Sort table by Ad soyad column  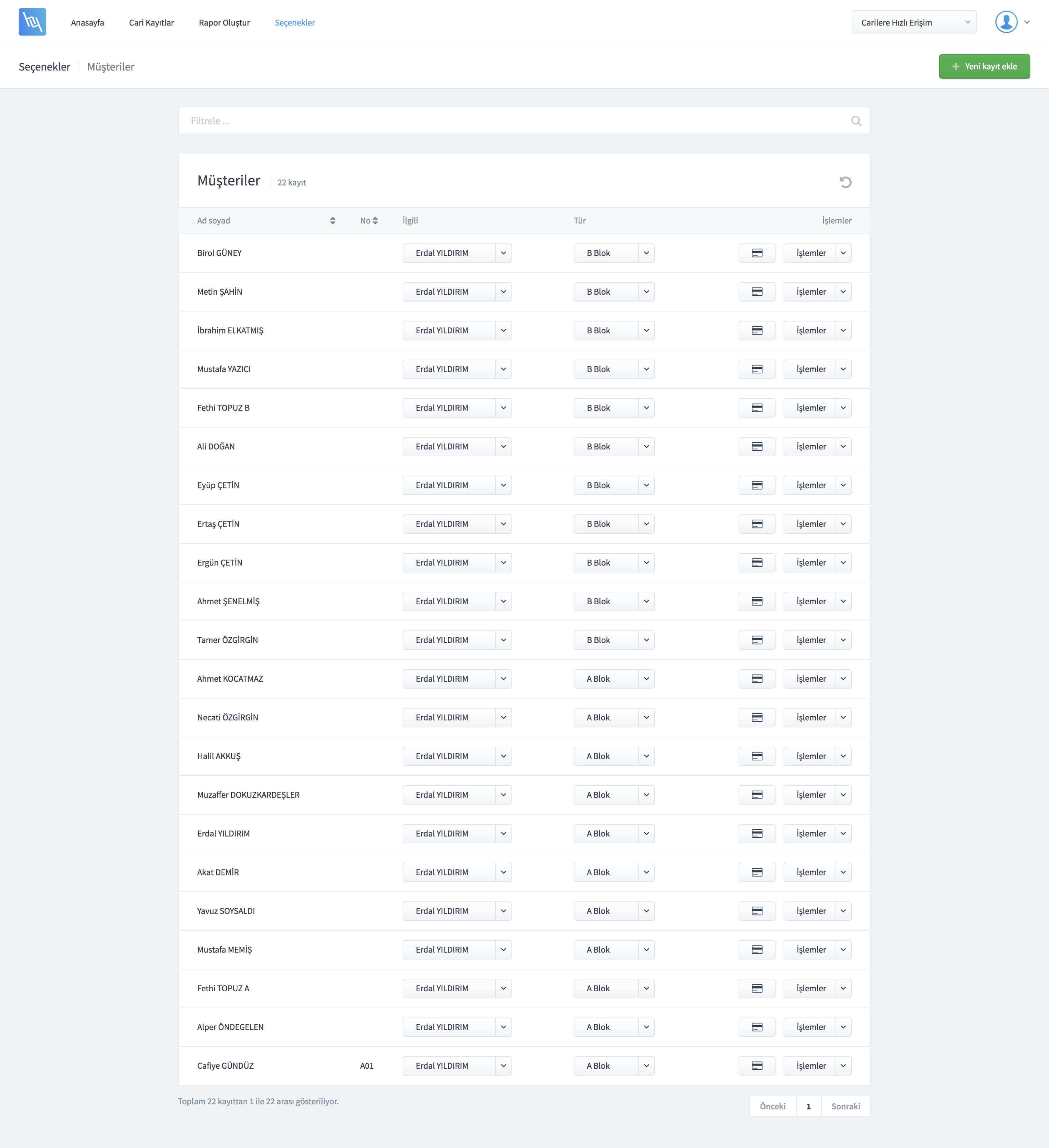(x=332, y=221)
